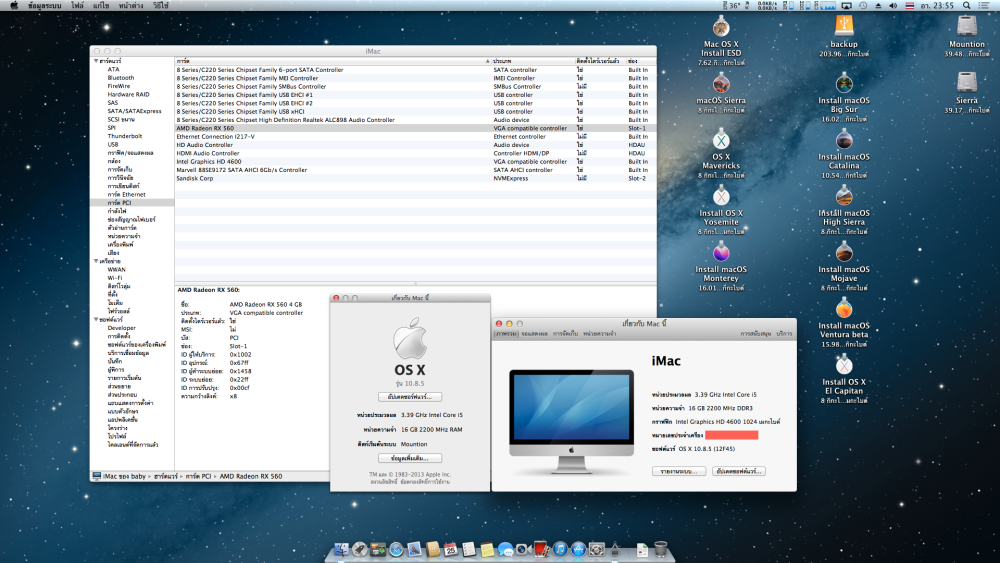Viewport: 1000px width, 563px height.
Task: Open the Apple menu
Action: click(13, 5)
